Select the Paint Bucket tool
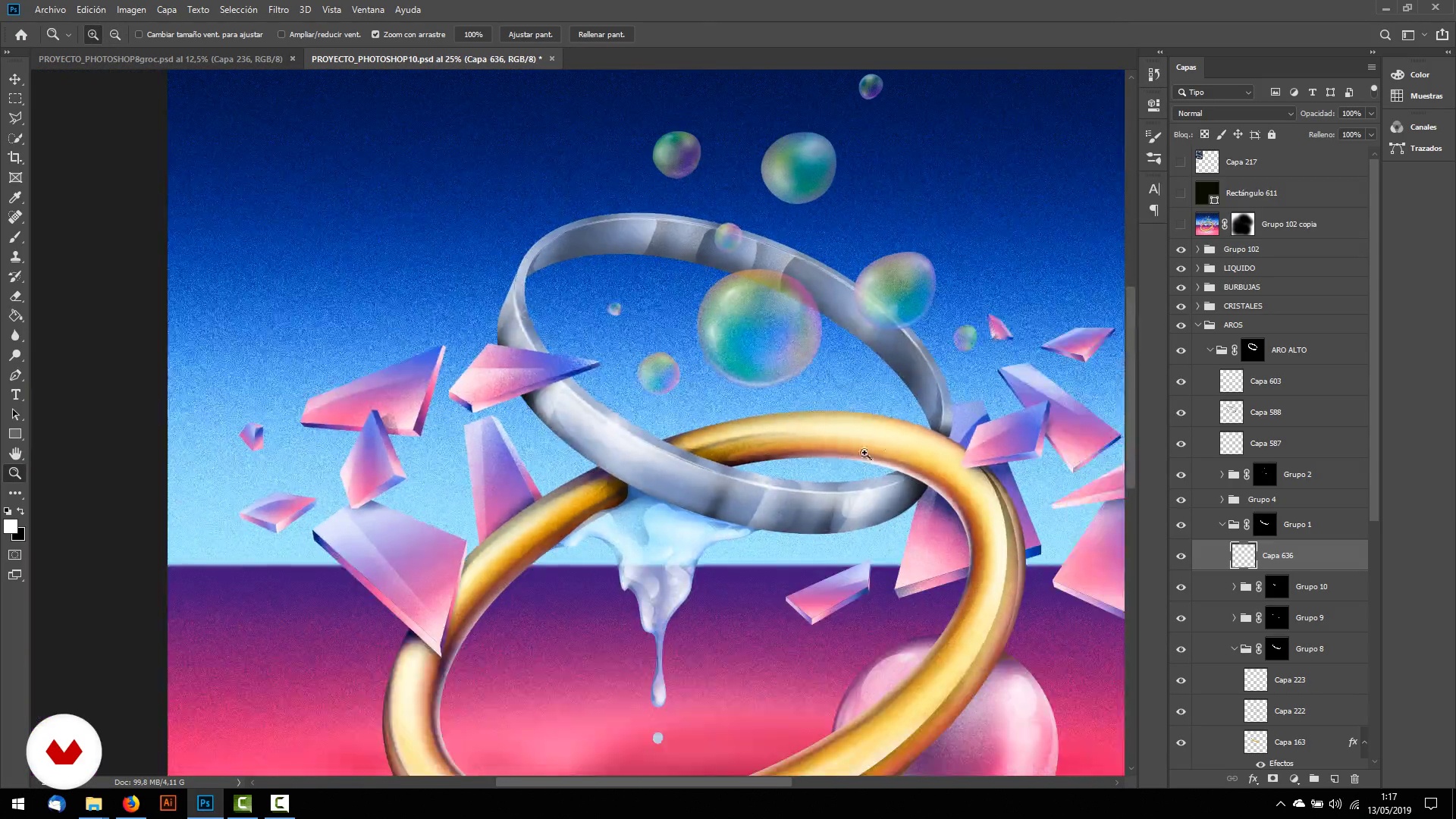1456x819 pixels. [15, 315]
